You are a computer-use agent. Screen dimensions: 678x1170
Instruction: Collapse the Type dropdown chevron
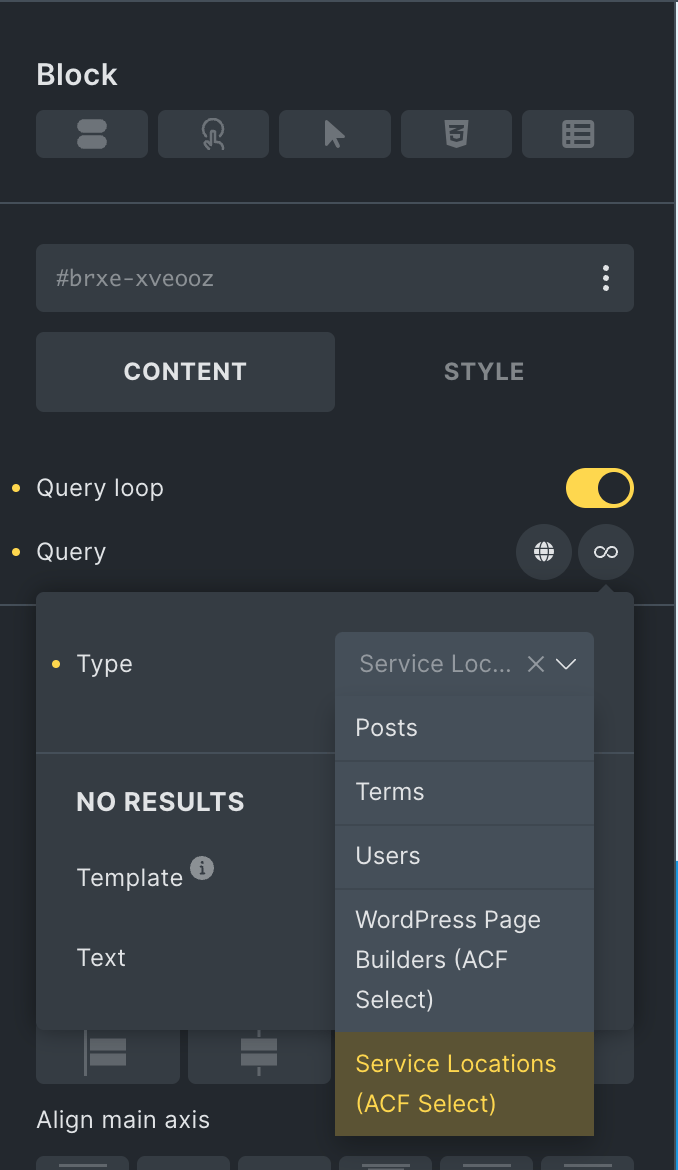click(566, 664)
